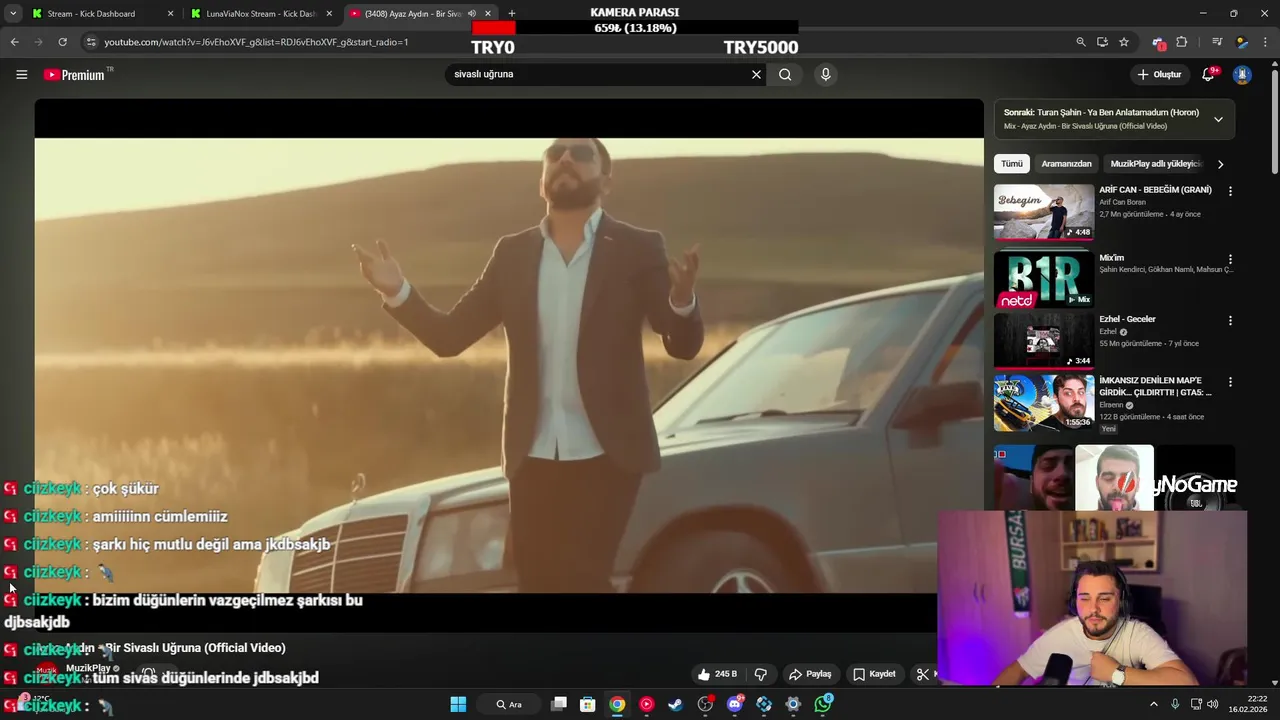
Task: Open Chrome profile avatar
Action: click(x=1242, y=42)
